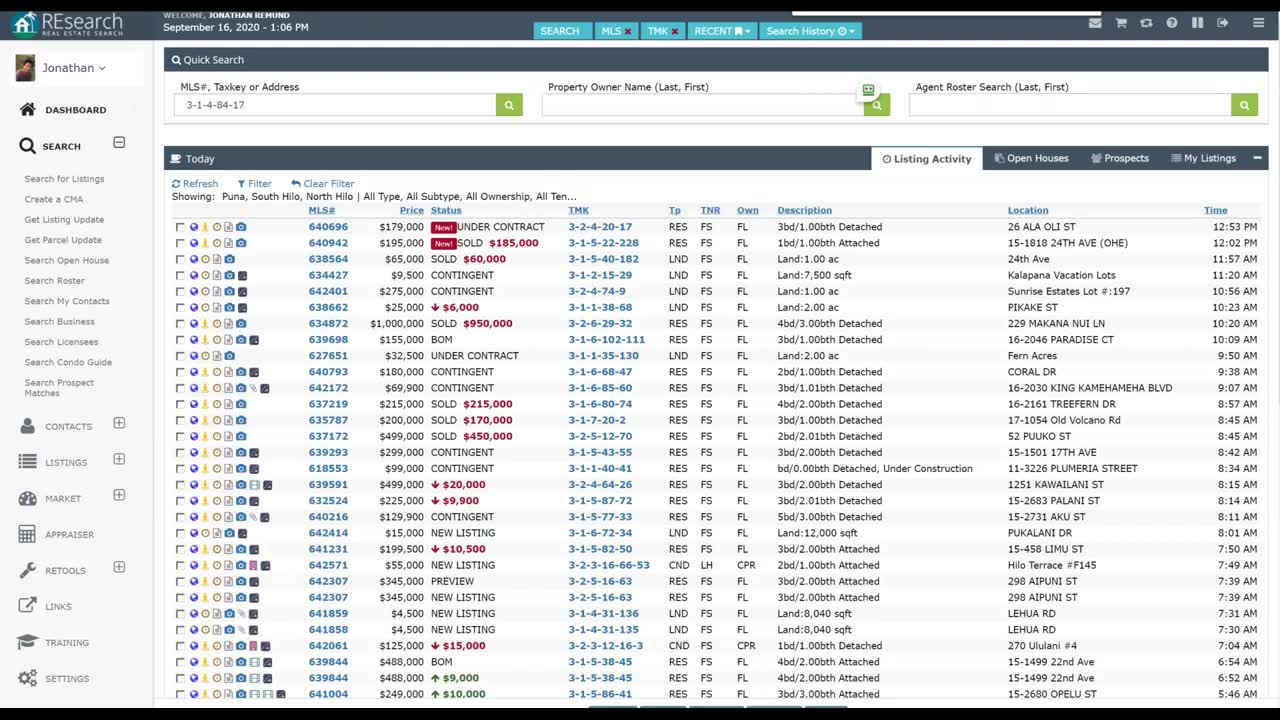Click the shopping cart icon
This screenshot has width=1280, height=720.
point(1121,23)
